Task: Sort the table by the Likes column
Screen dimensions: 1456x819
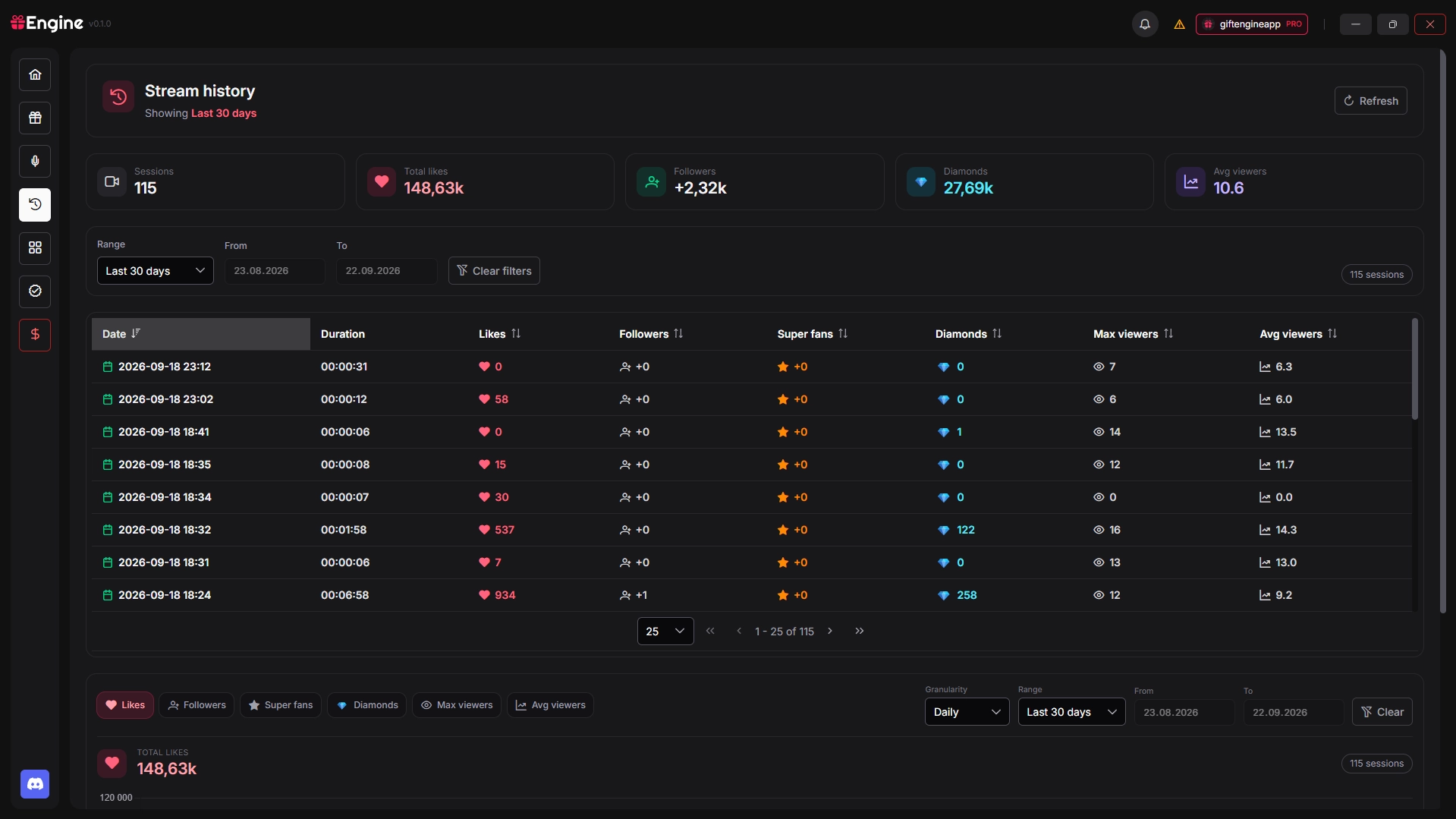Action: 499,334
